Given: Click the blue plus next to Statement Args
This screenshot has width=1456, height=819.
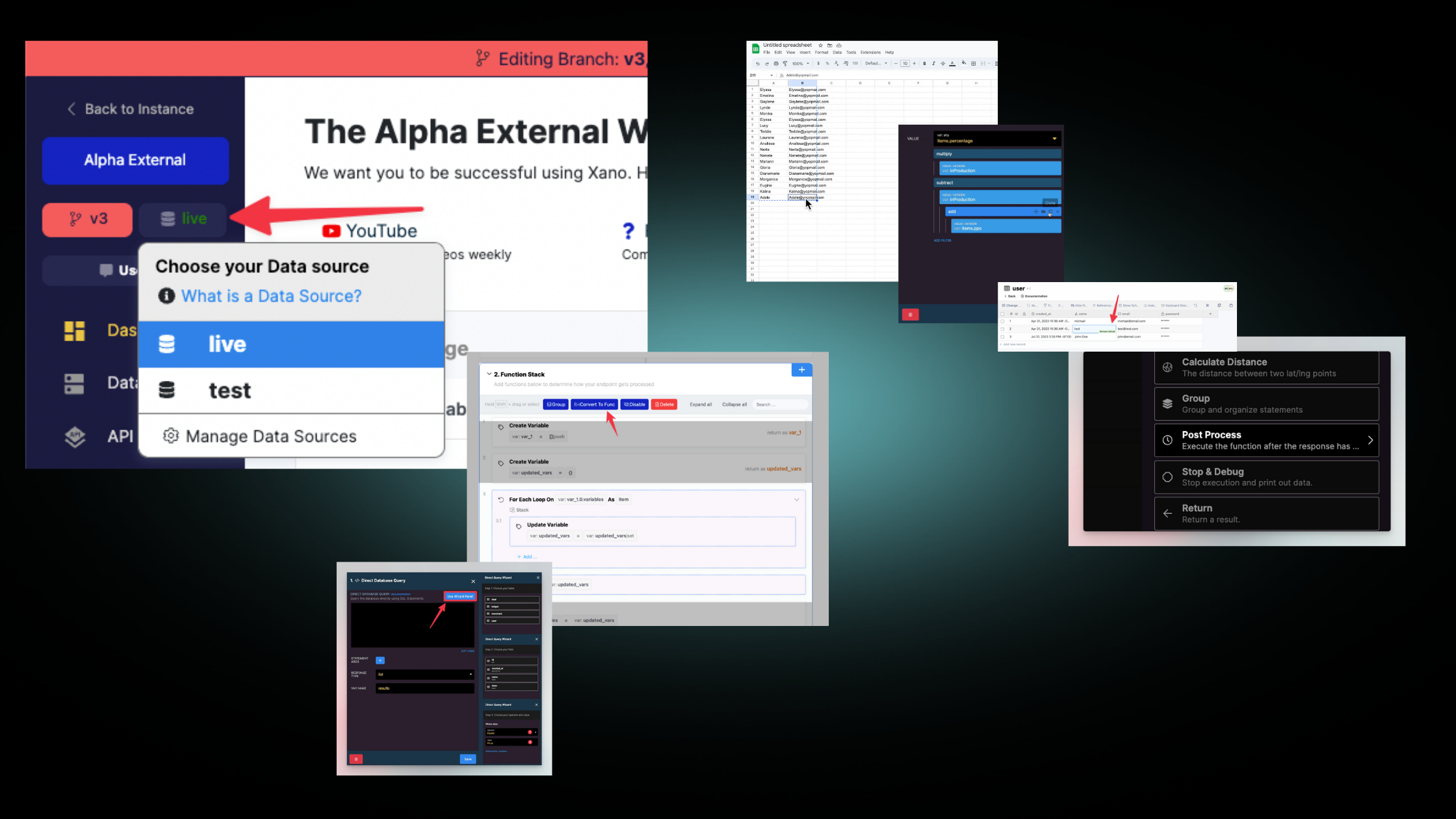Looking at the screenshot, I should click(380, 660).
